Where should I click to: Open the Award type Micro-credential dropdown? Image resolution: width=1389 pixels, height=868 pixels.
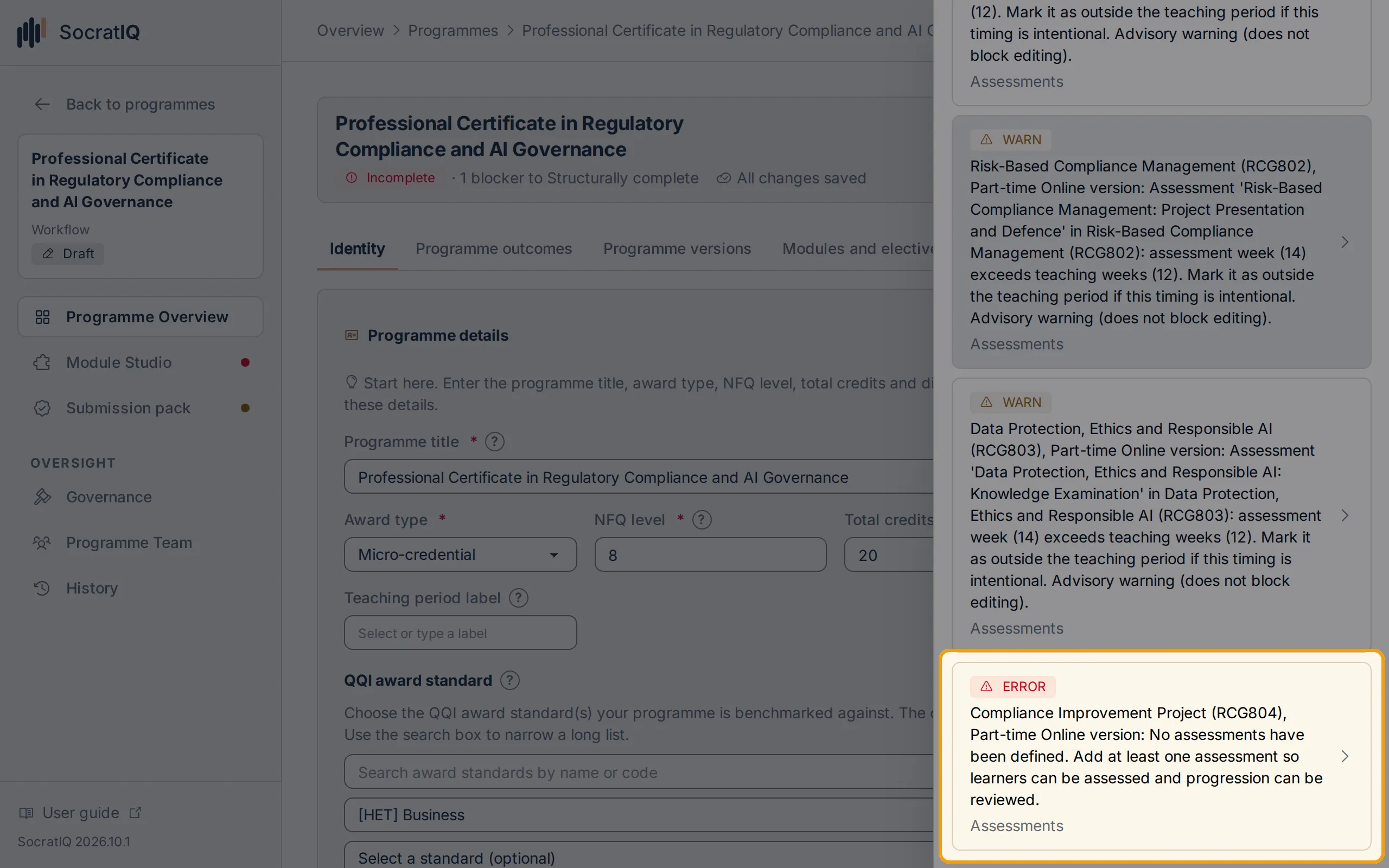point(460,554)
